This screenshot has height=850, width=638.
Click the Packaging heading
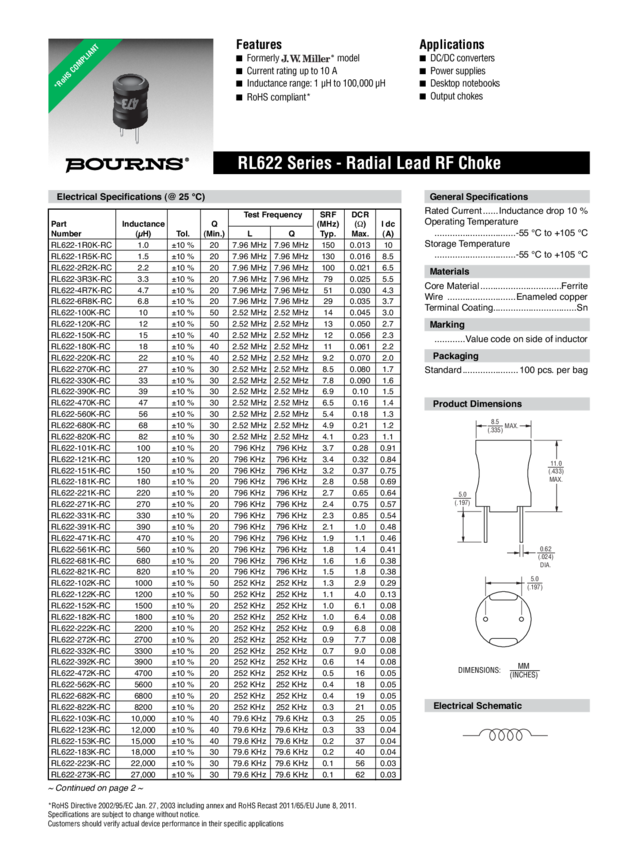pos(455,356)
